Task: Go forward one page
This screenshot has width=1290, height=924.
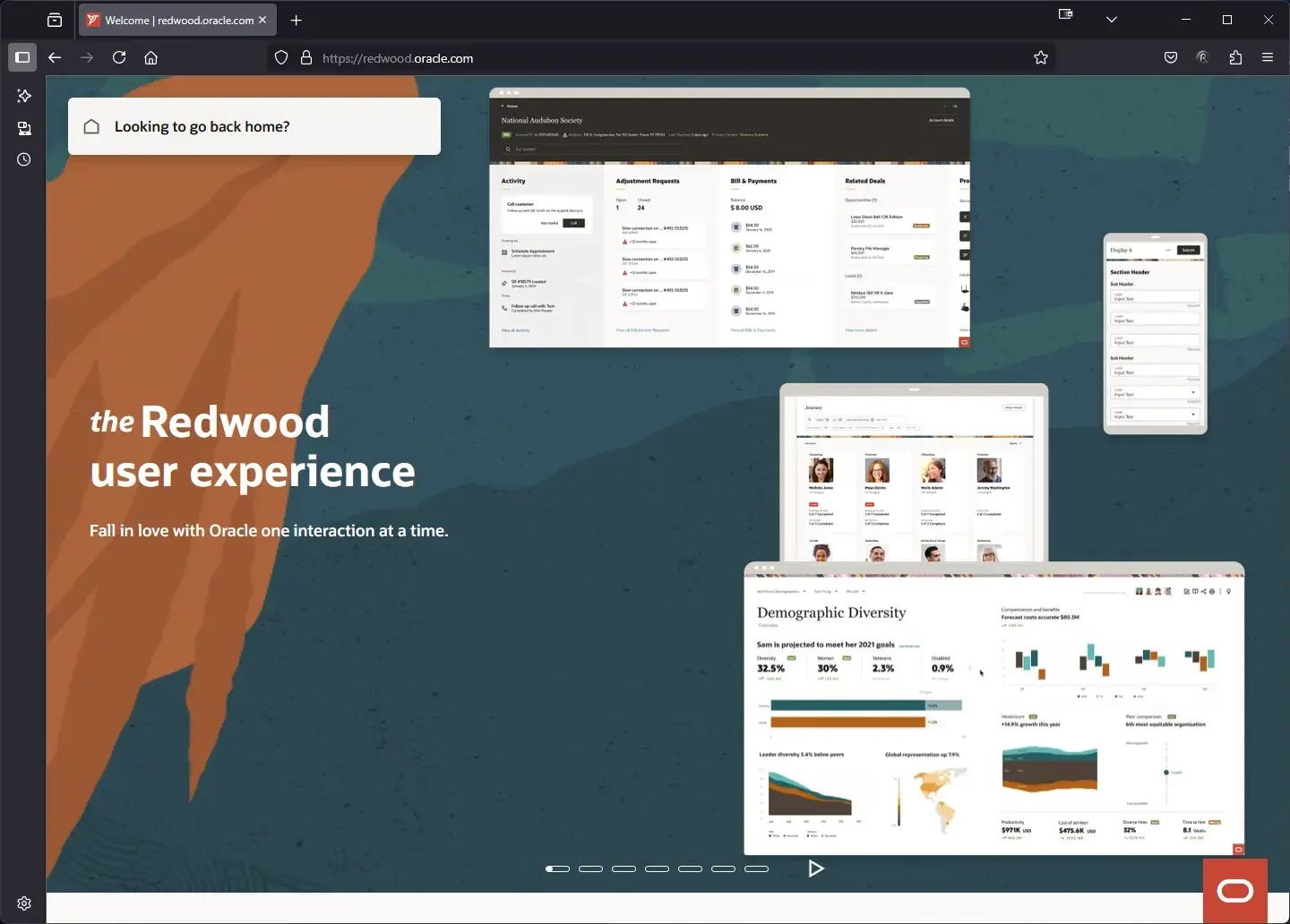Action: [x=87, y=57]
